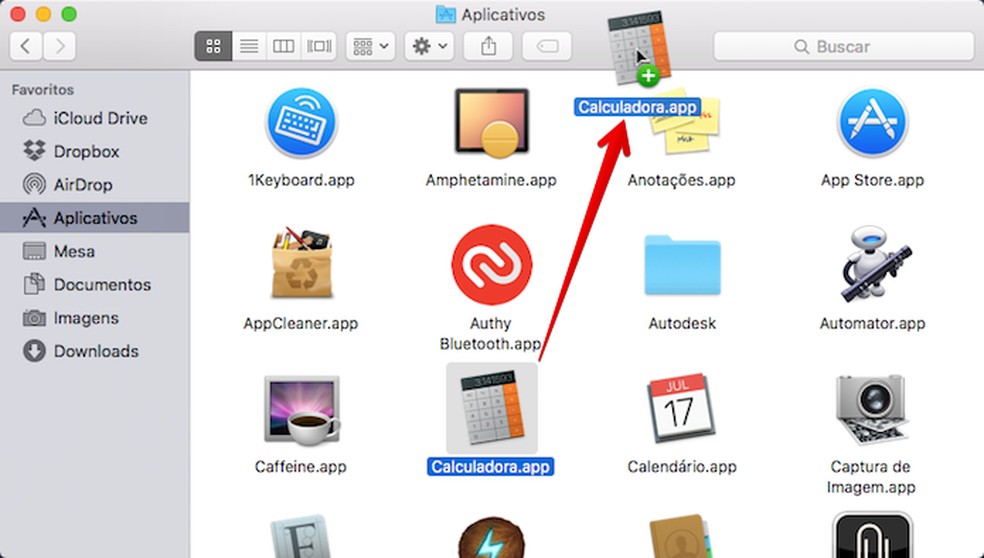
Task: Minimize the Finder window with yellow button
Action: click(x=43, y=14)
